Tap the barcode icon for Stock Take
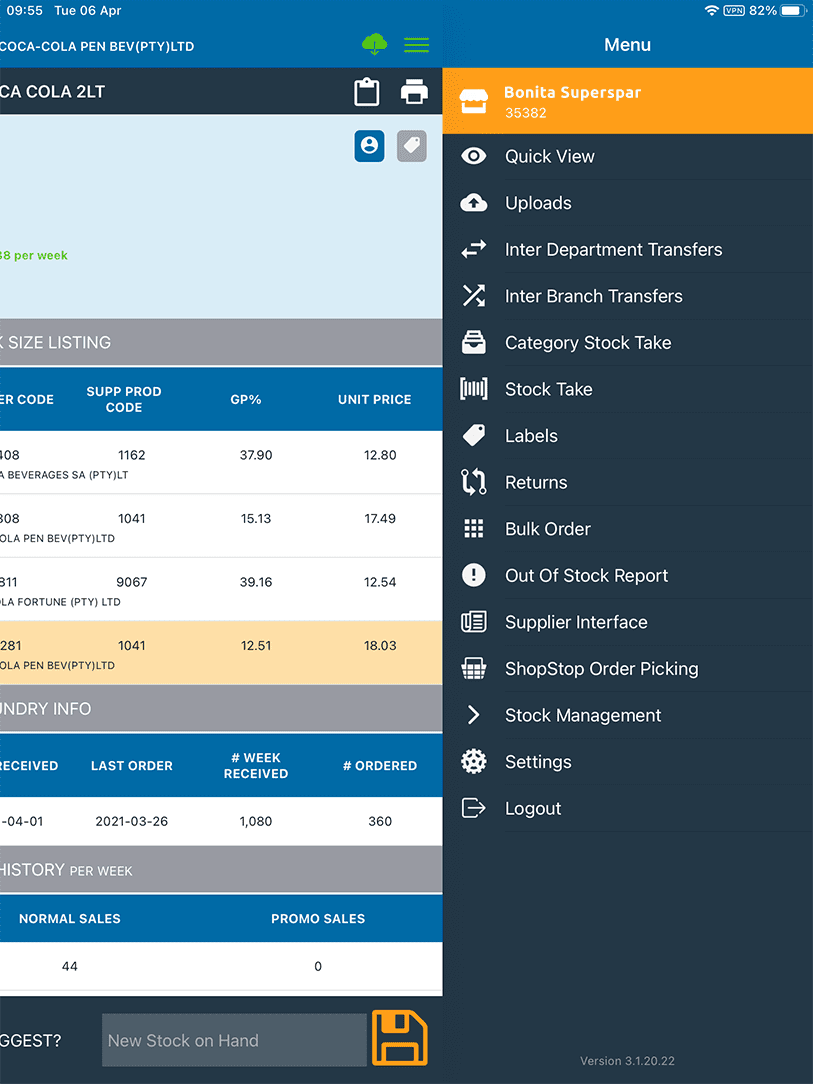Viewport: 813px width, 1084px height. (x=474, y=389)
